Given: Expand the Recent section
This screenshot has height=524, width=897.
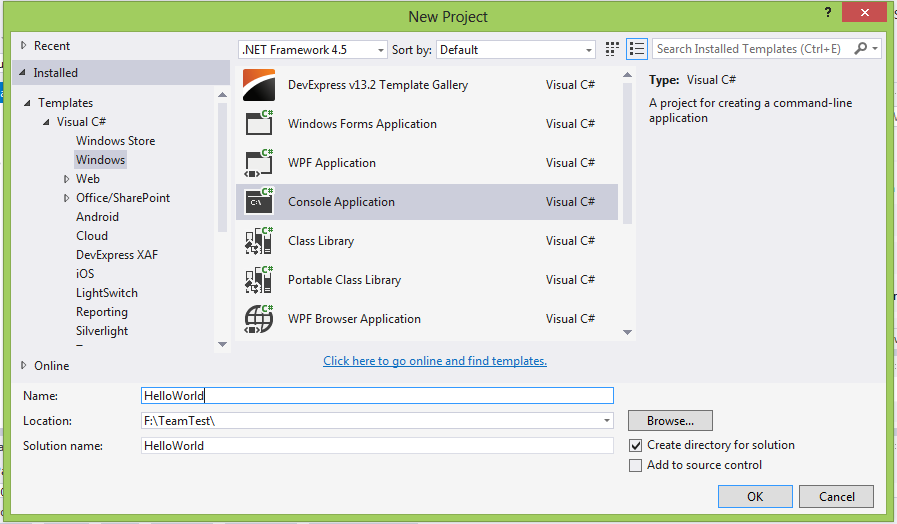Looking at the screenshot, I should 23,45.
